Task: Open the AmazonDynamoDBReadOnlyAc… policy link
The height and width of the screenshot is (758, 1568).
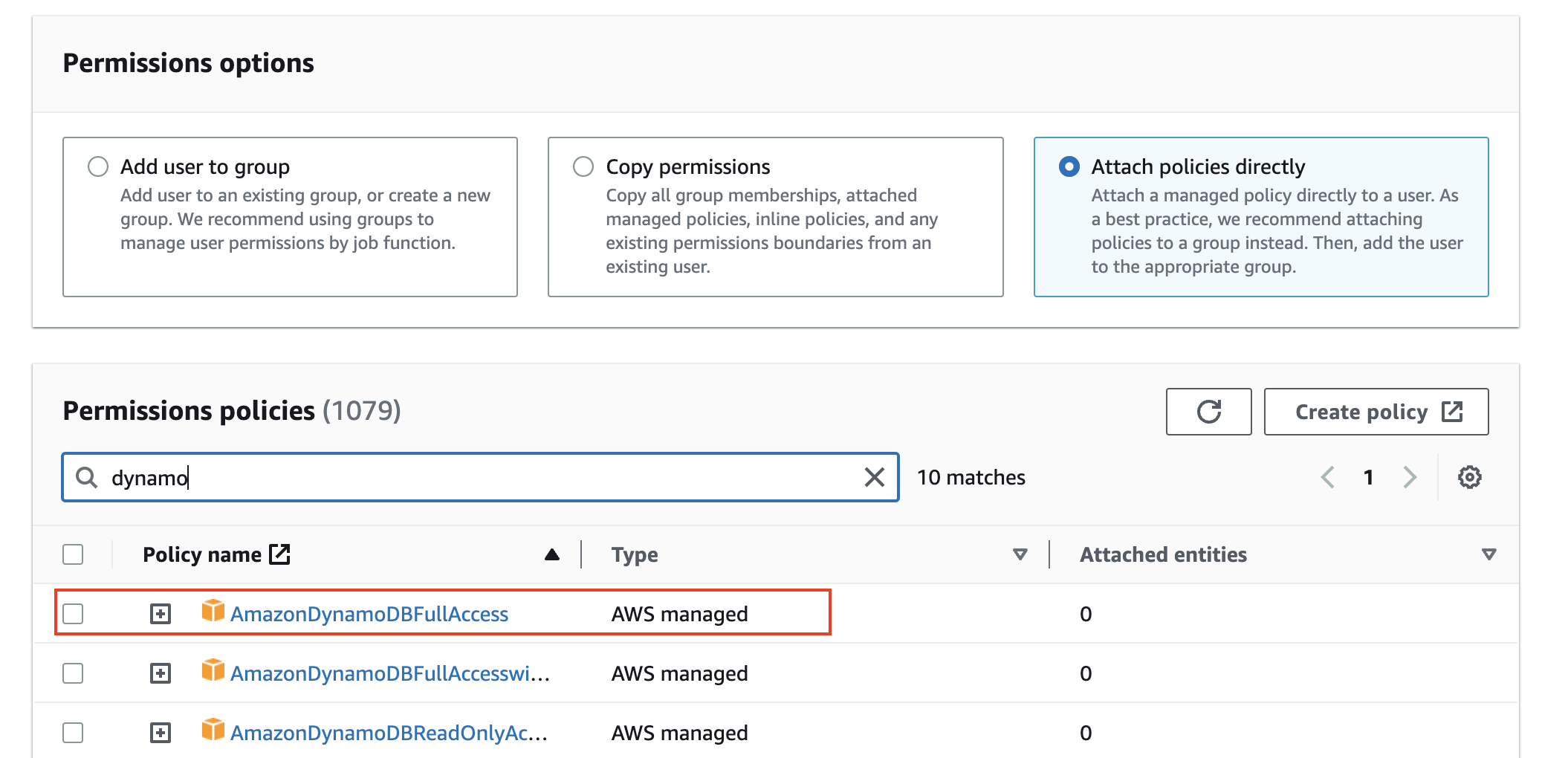Action: (389, 733)
